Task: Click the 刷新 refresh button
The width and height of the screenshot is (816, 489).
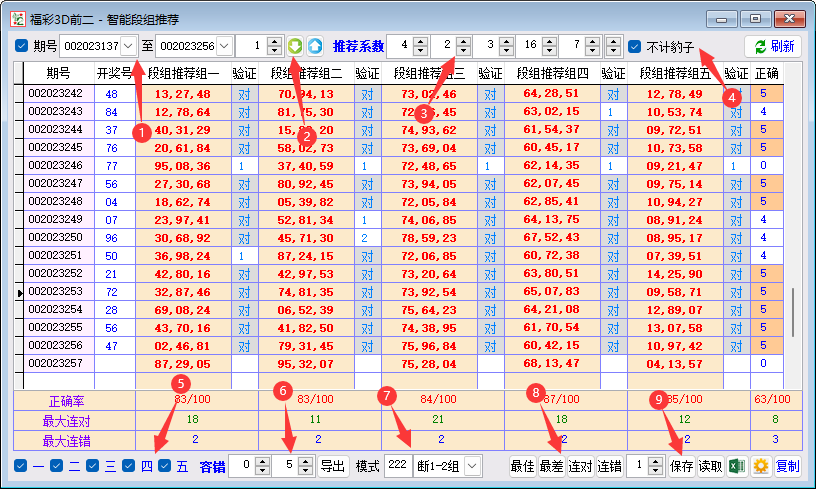Action: pyautogui.click(x=773, y=46)
